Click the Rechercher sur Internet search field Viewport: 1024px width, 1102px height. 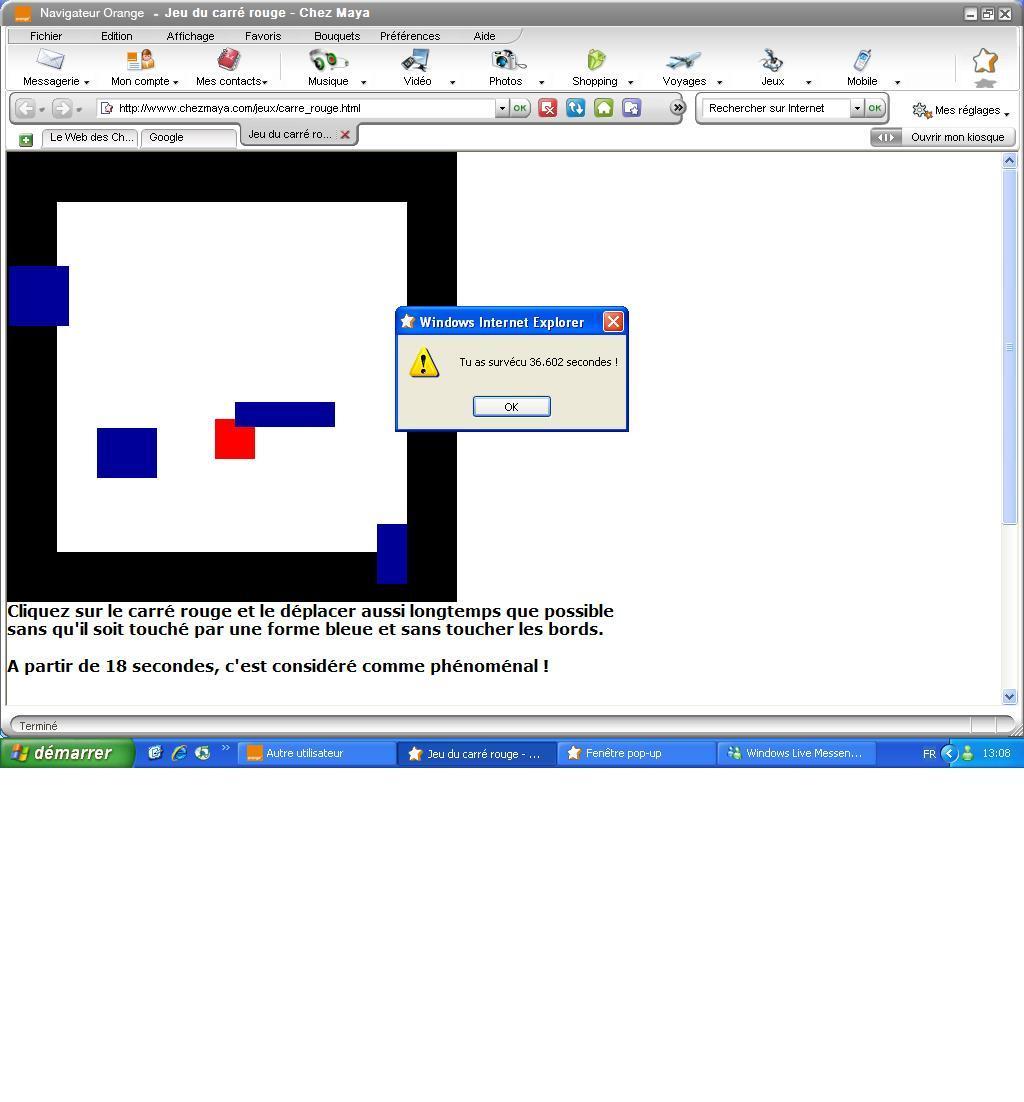[777, 108]
